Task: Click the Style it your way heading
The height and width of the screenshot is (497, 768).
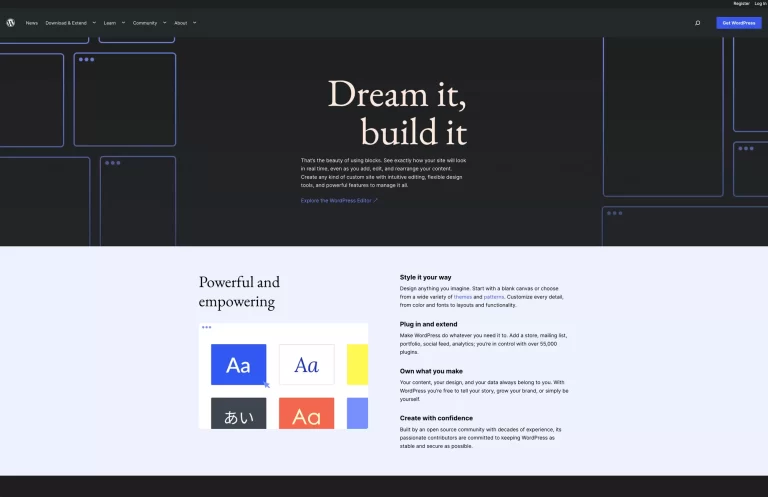Action: click(x=425, y=277)
